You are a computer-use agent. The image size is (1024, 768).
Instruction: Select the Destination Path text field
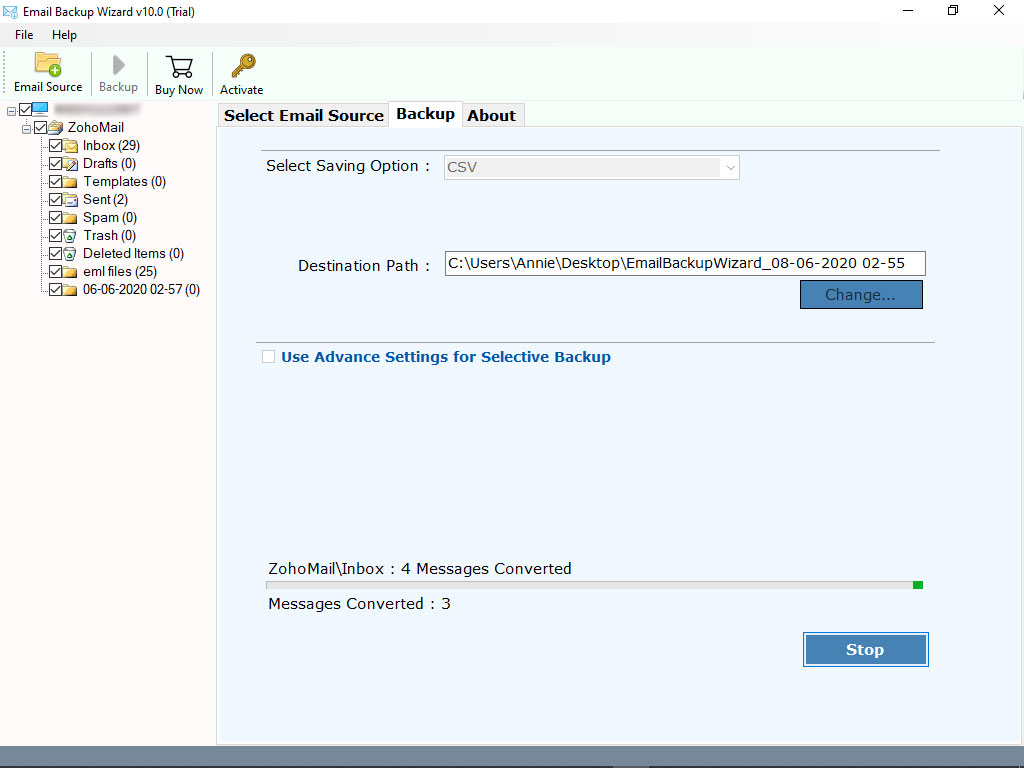(685, 263)
